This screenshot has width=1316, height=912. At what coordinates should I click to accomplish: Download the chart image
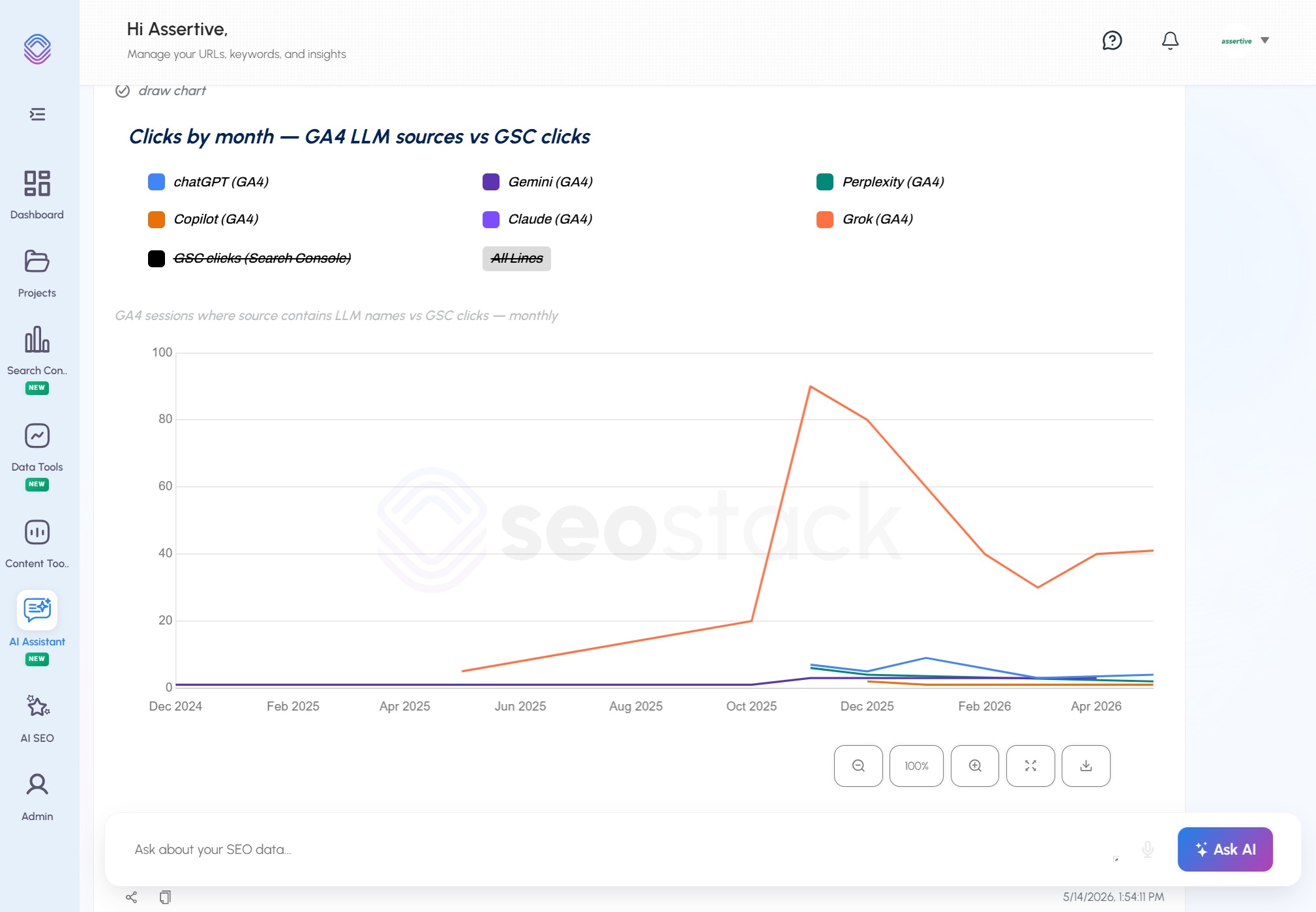point(1086,766)
